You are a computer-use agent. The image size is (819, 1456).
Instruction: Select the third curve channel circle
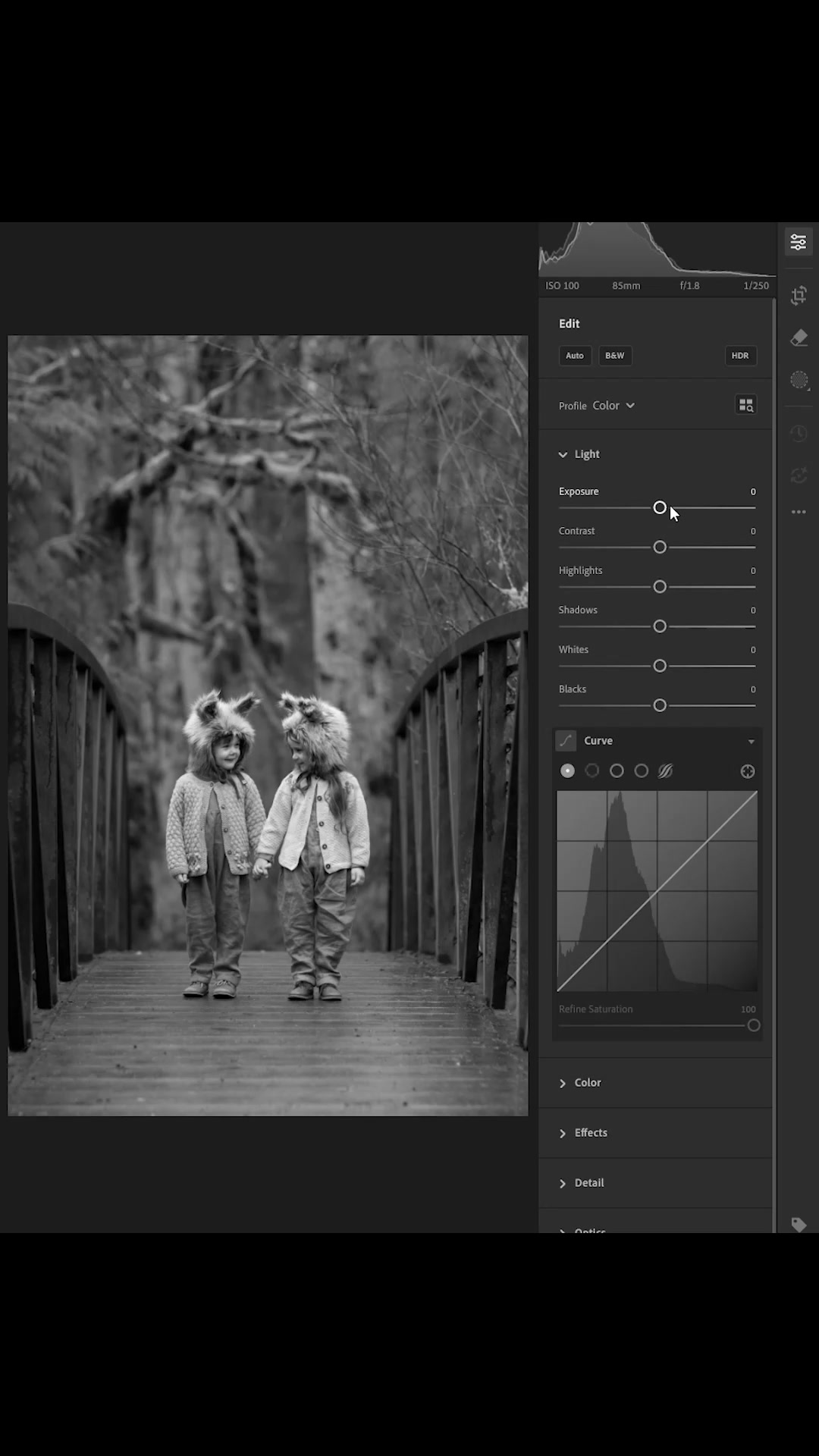pos(617,770)
